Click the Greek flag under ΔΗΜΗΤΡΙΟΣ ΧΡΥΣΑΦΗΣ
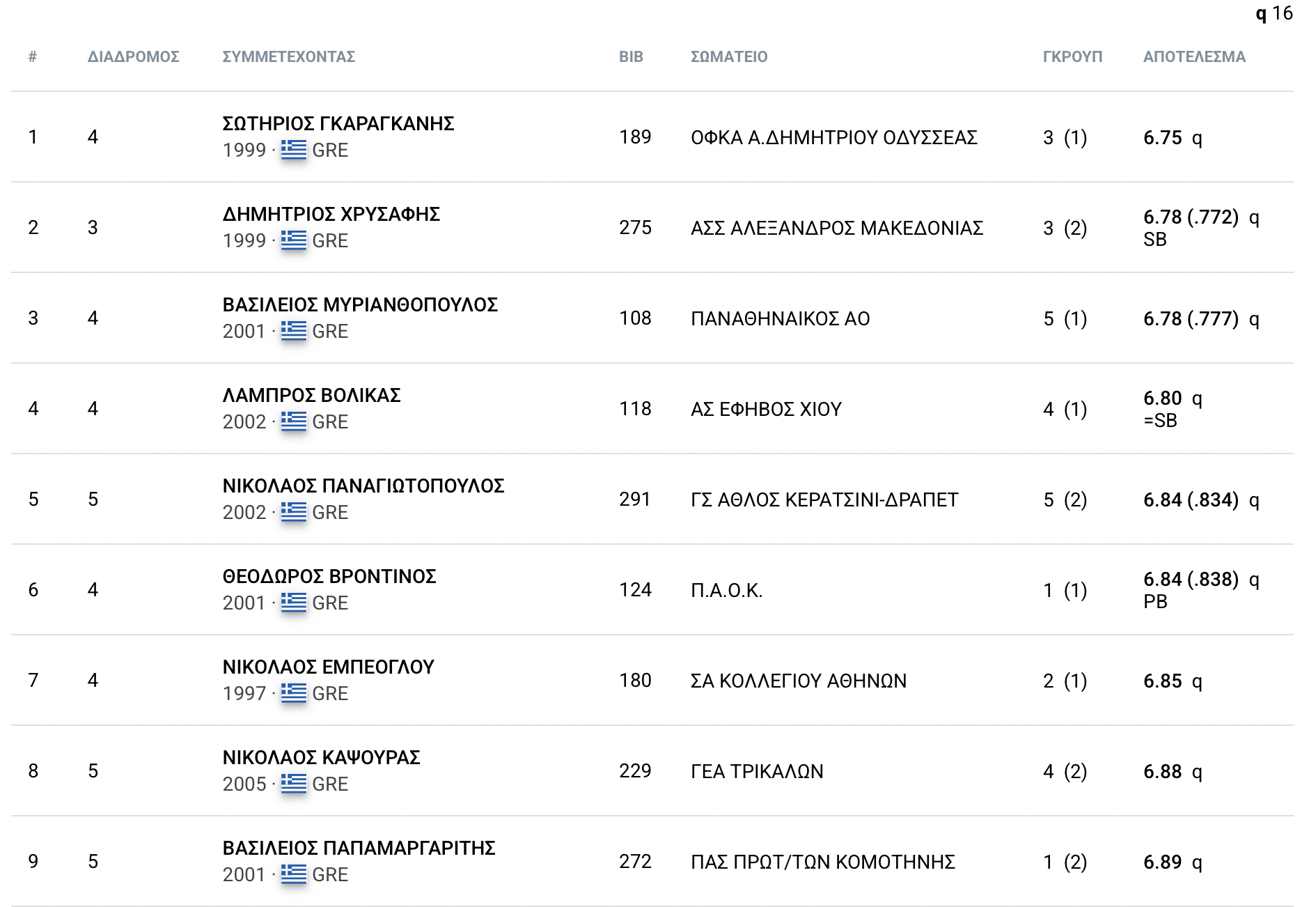The height and width of the screenshot is (907, 1316). 294,240
